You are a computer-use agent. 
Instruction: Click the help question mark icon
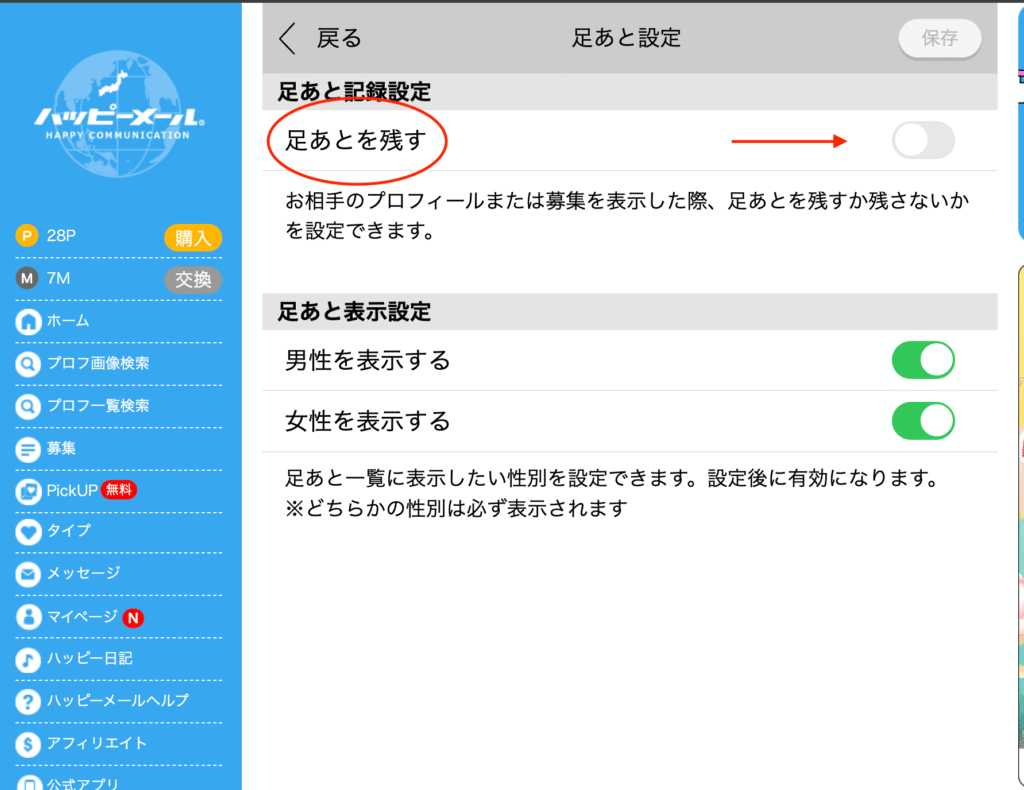click(x=28, y=701)
